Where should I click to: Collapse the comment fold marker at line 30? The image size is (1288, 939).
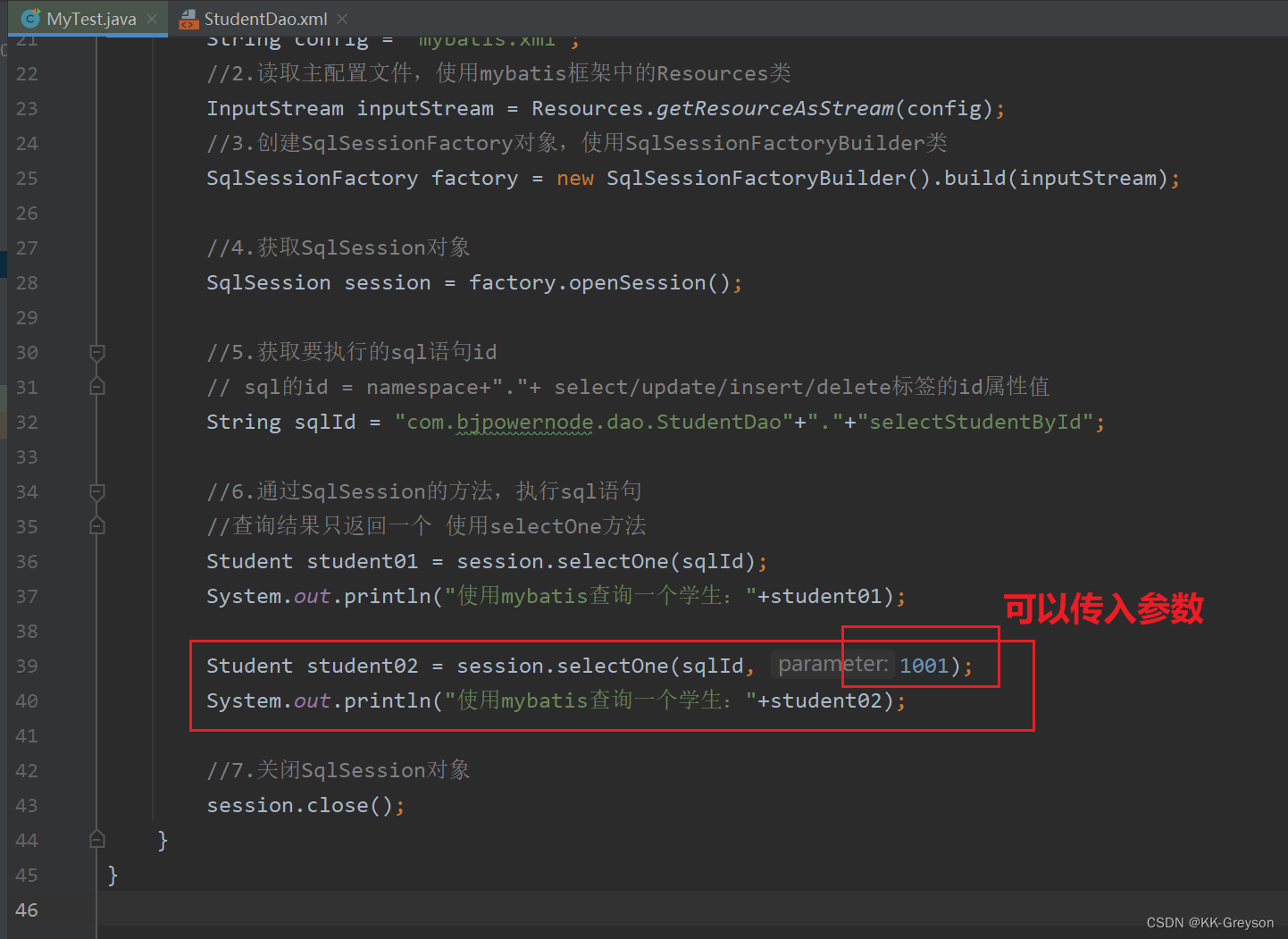point(97,353)
